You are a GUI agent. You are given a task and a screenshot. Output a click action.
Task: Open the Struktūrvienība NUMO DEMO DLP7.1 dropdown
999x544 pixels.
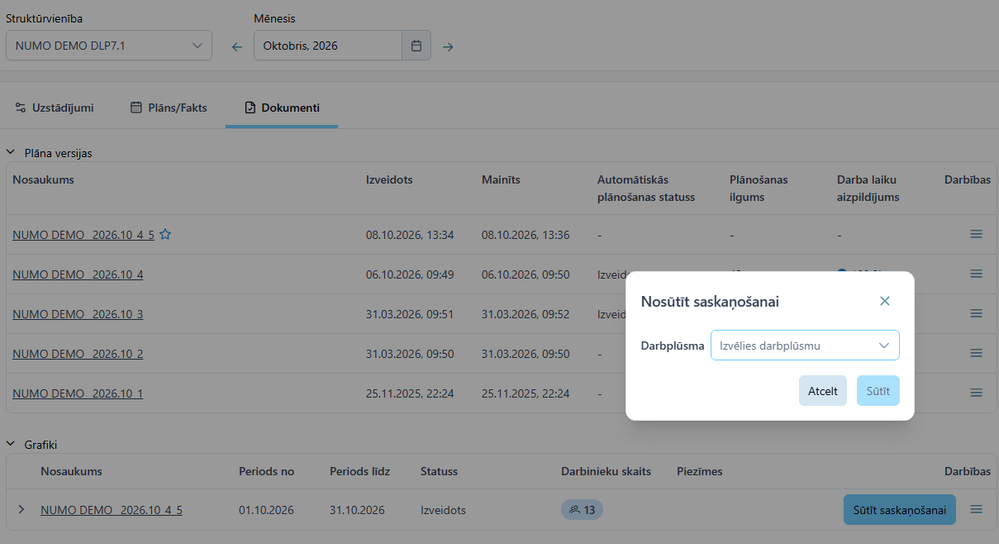coord(109,46)
